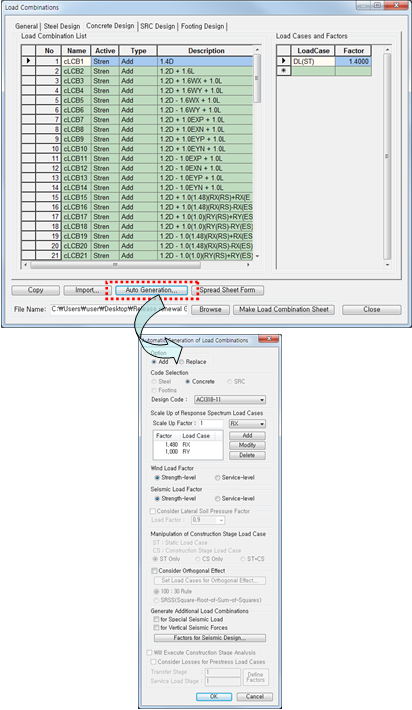Click the horizontal scrollbar of the combination list
Viewport: 412px width, 710px height.
coord(137,264)
